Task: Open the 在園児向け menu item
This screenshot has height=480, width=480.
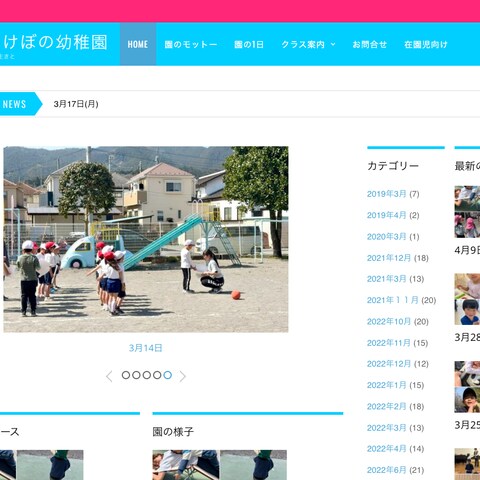Action: point(425,44)
